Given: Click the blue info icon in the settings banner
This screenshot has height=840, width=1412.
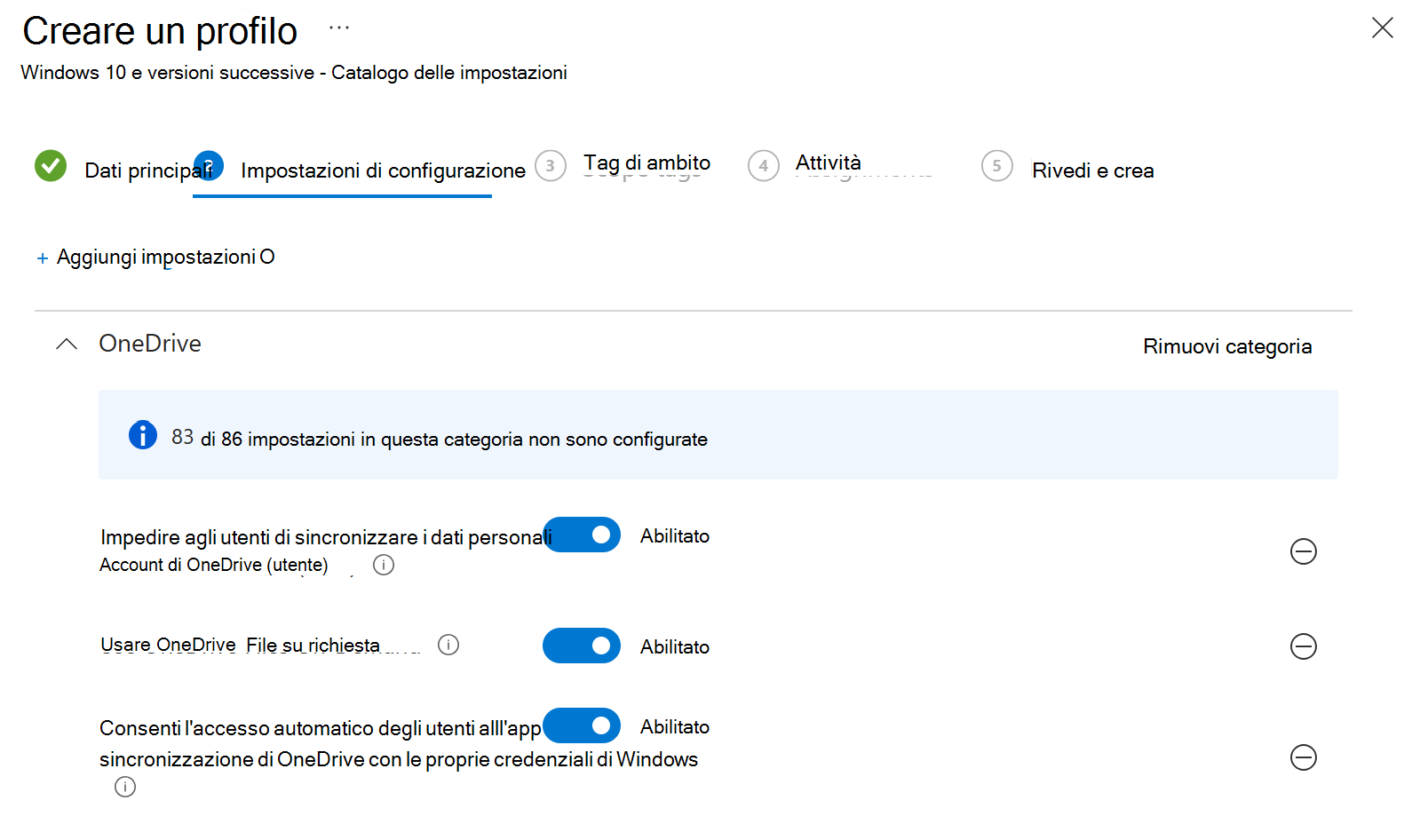Looking at the screenshot, I should 143,435.
